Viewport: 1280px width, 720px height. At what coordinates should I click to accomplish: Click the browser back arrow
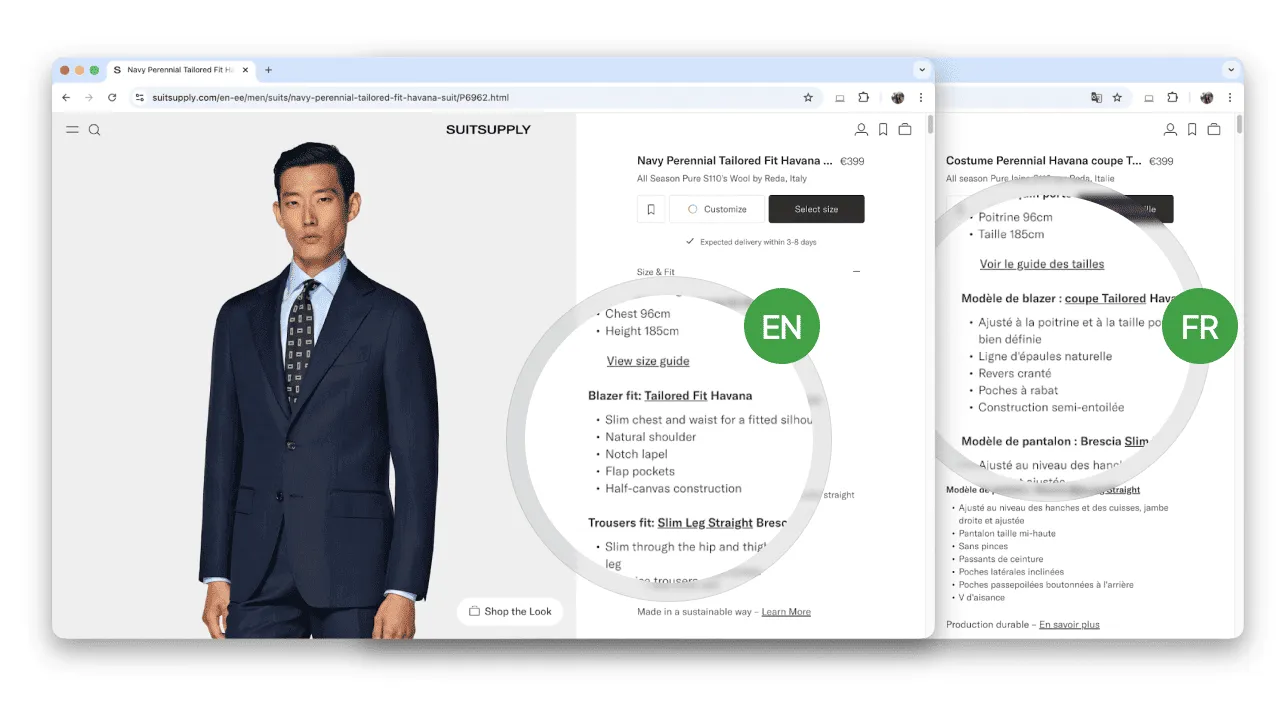click(x=65, y=97)
